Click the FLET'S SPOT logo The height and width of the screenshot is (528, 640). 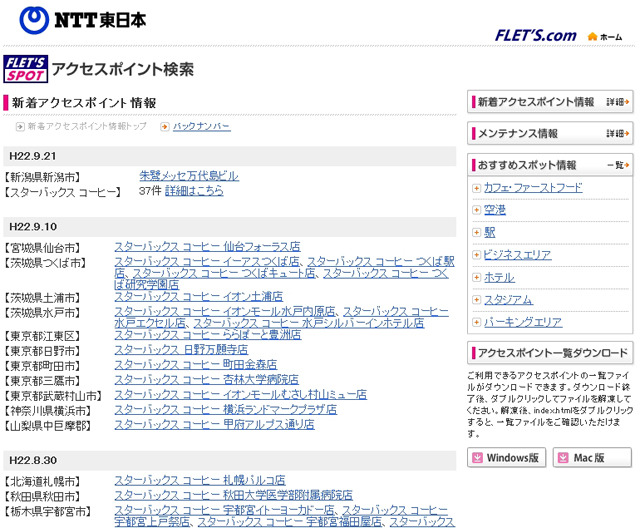point(26,69)
